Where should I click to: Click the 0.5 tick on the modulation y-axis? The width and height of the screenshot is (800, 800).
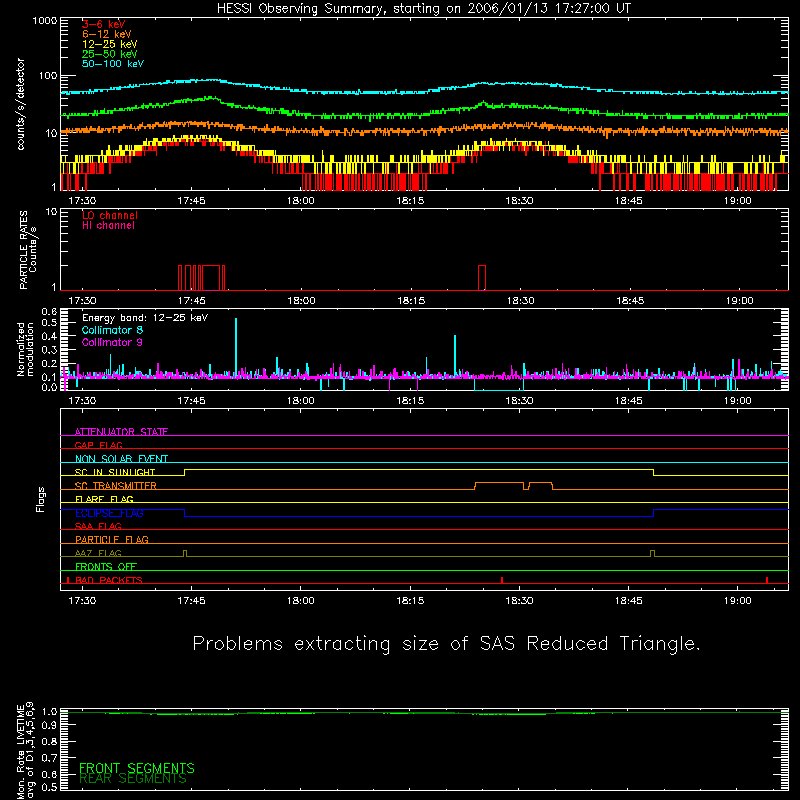click(x=49, y=322)
